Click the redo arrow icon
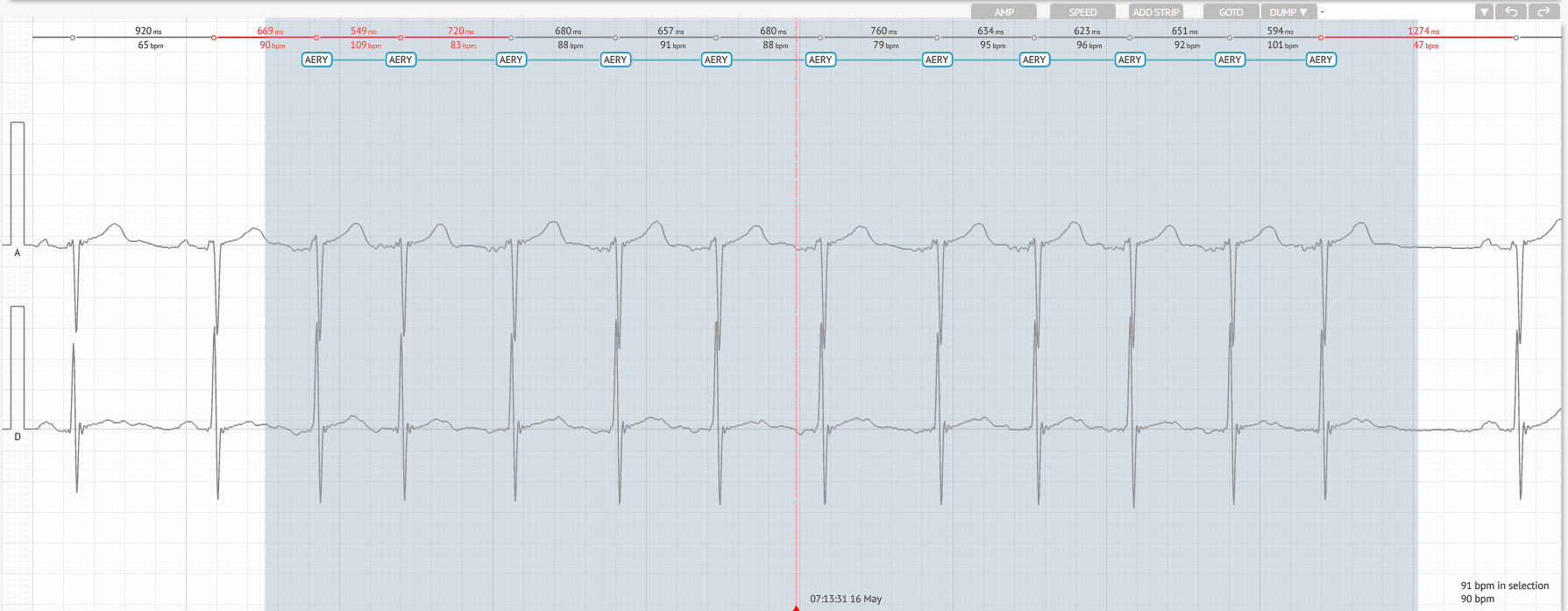Viewport: 1568px width, 611px height. [x=1543, y=11]
